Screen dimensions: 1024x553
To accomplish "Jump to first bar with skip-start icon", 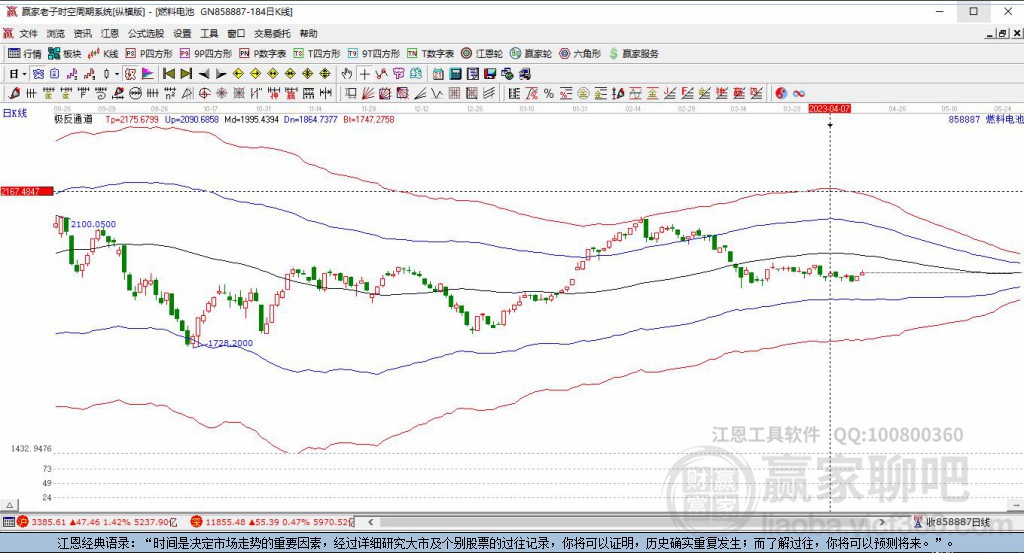I will (x=168, y=74).
